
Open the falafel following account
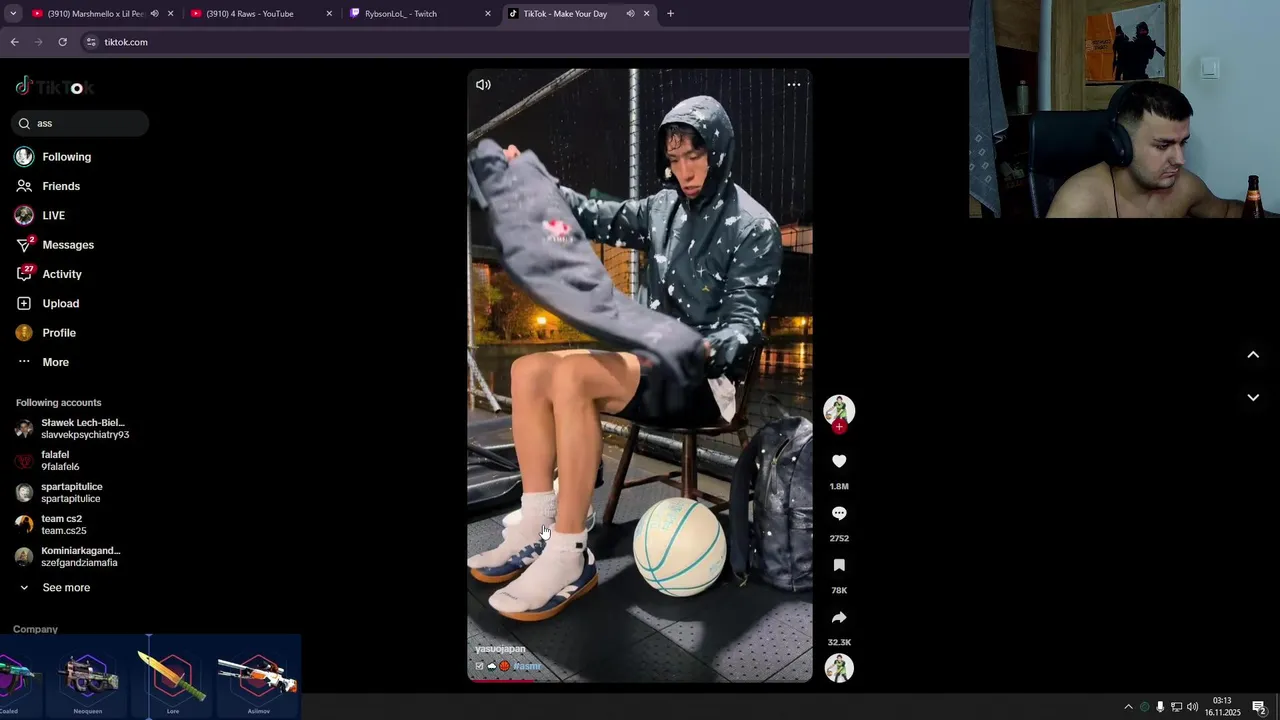point(60,461)
